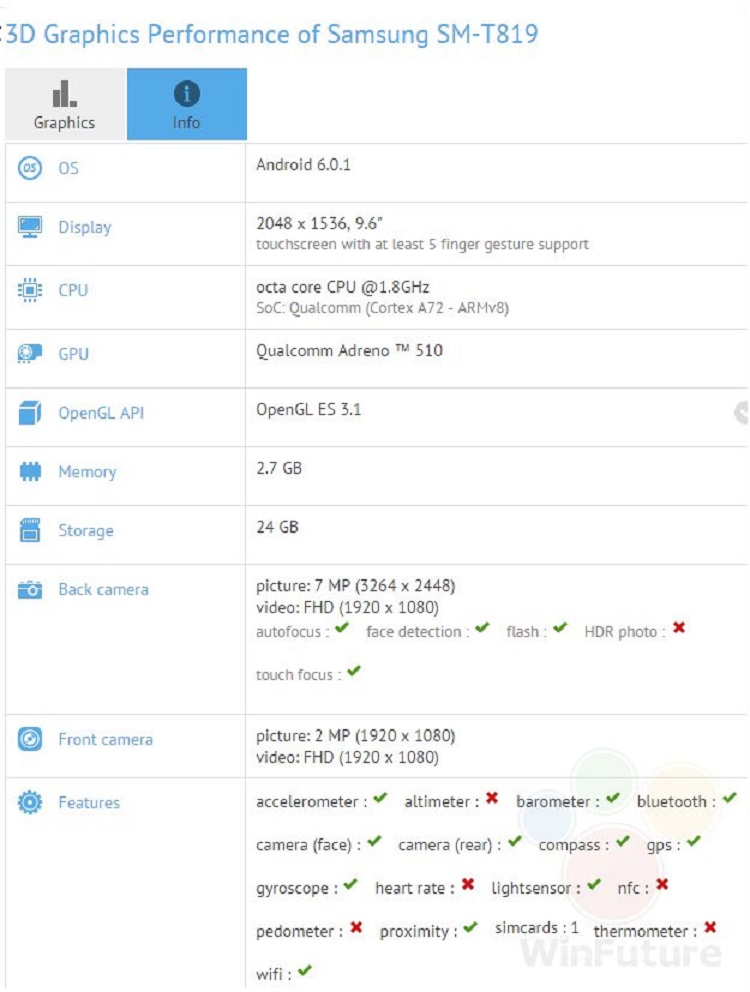The image size is (750, 992).
Task: Click the Features gear icon
Action: click(30, 802)
